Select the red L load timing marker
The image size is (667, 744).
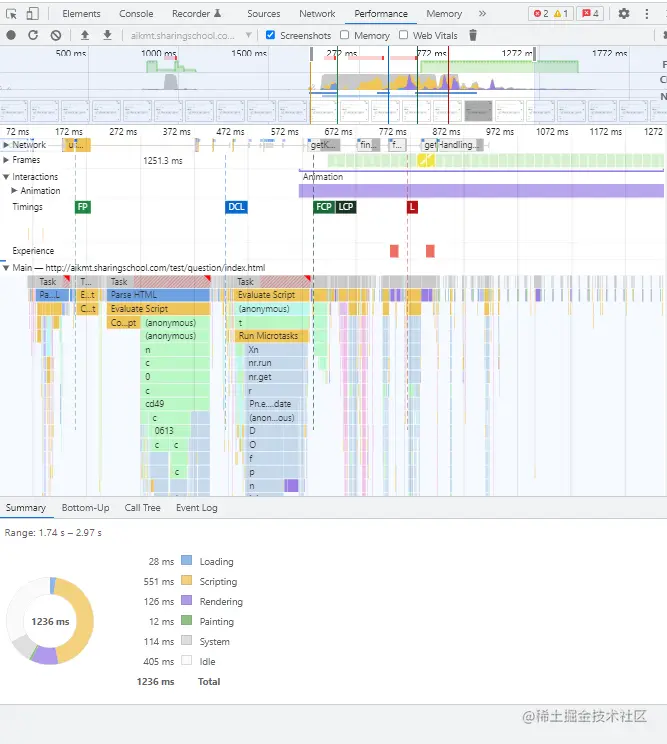(412, 207)
